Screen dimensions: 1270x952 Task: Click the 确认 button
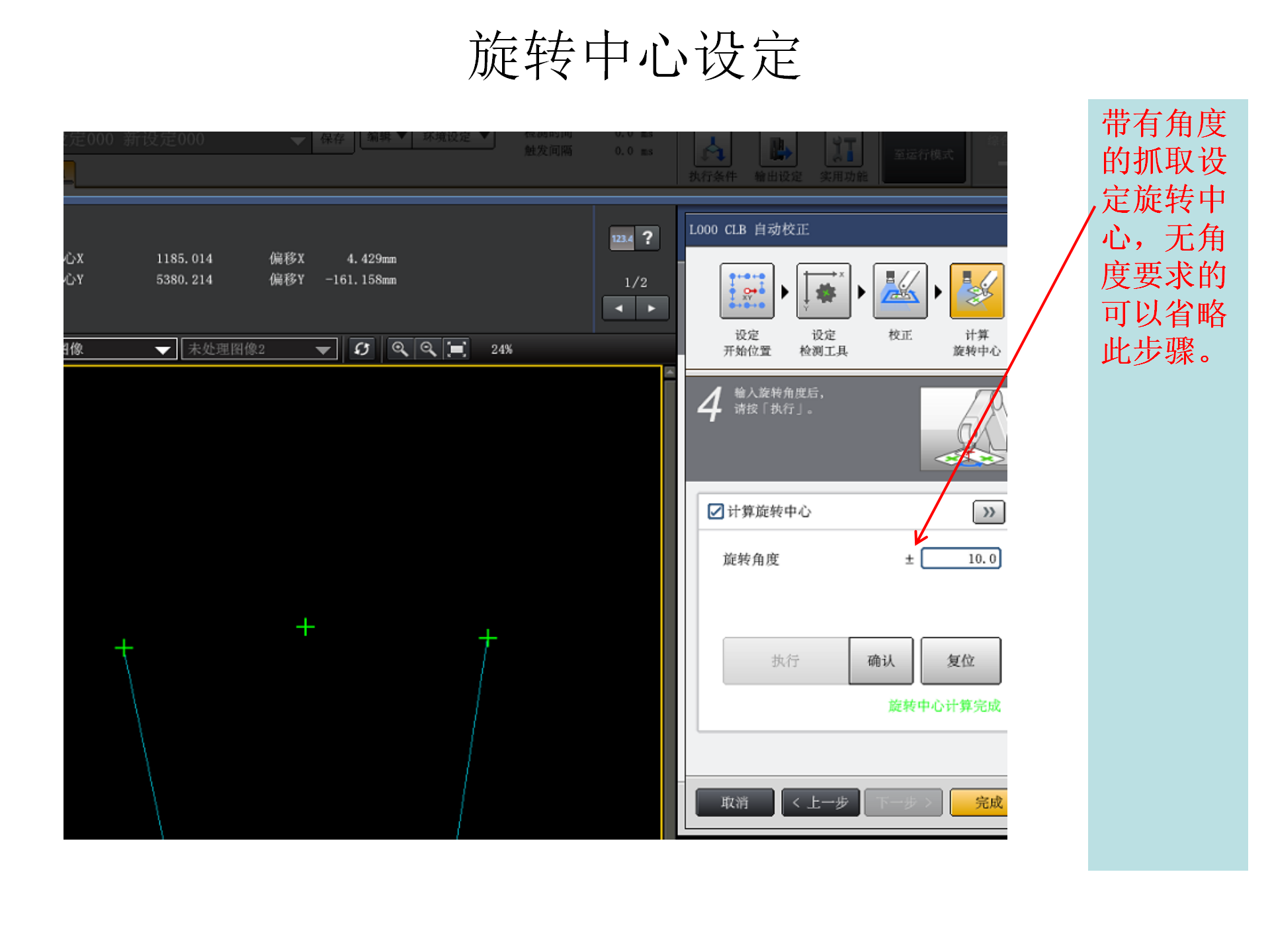point(881,660)
